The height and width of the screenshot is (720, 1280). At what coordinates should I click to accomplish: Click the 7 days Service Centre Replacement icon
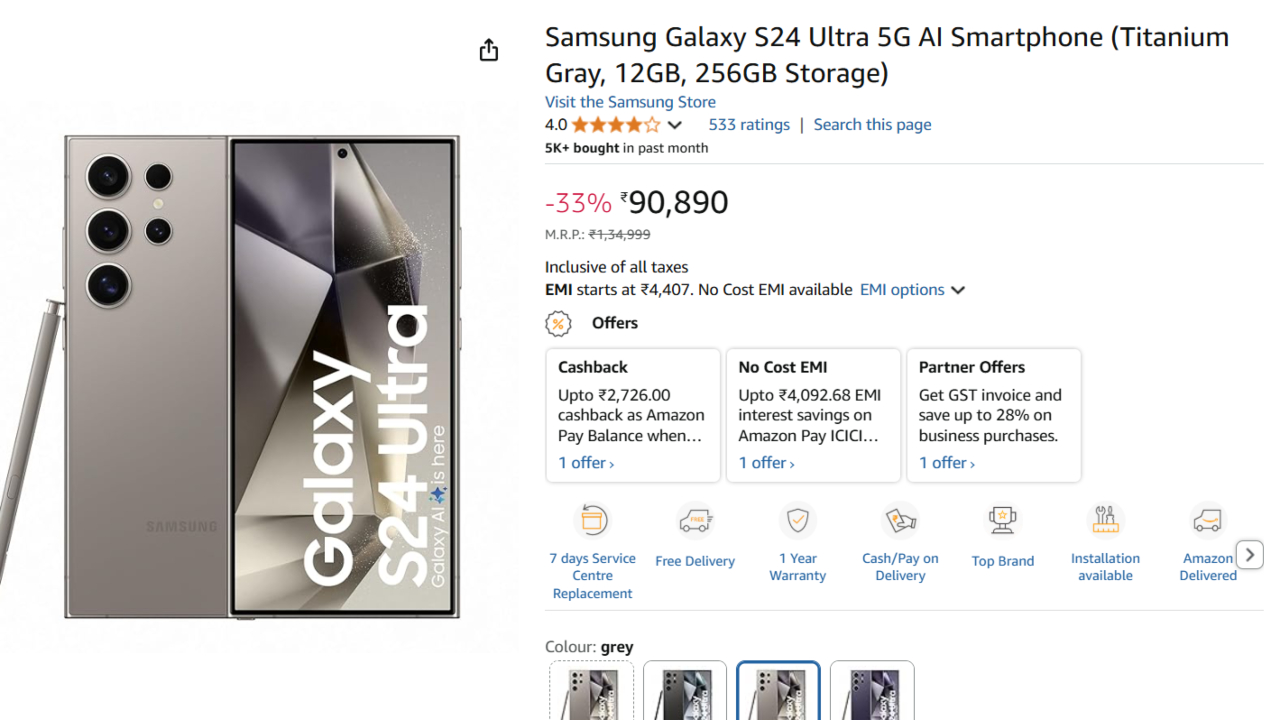click(x=593, y=521)
